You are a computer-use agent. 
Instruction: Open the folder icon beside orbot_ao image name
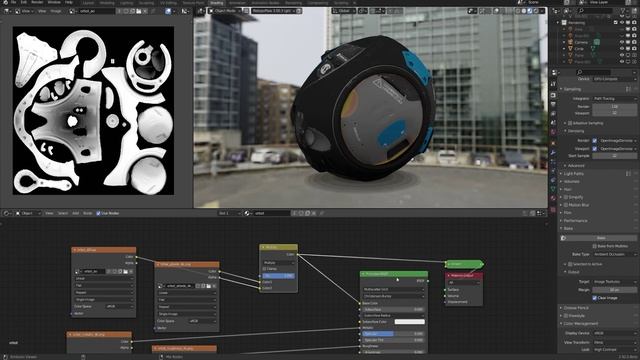(x=139, y=11)
